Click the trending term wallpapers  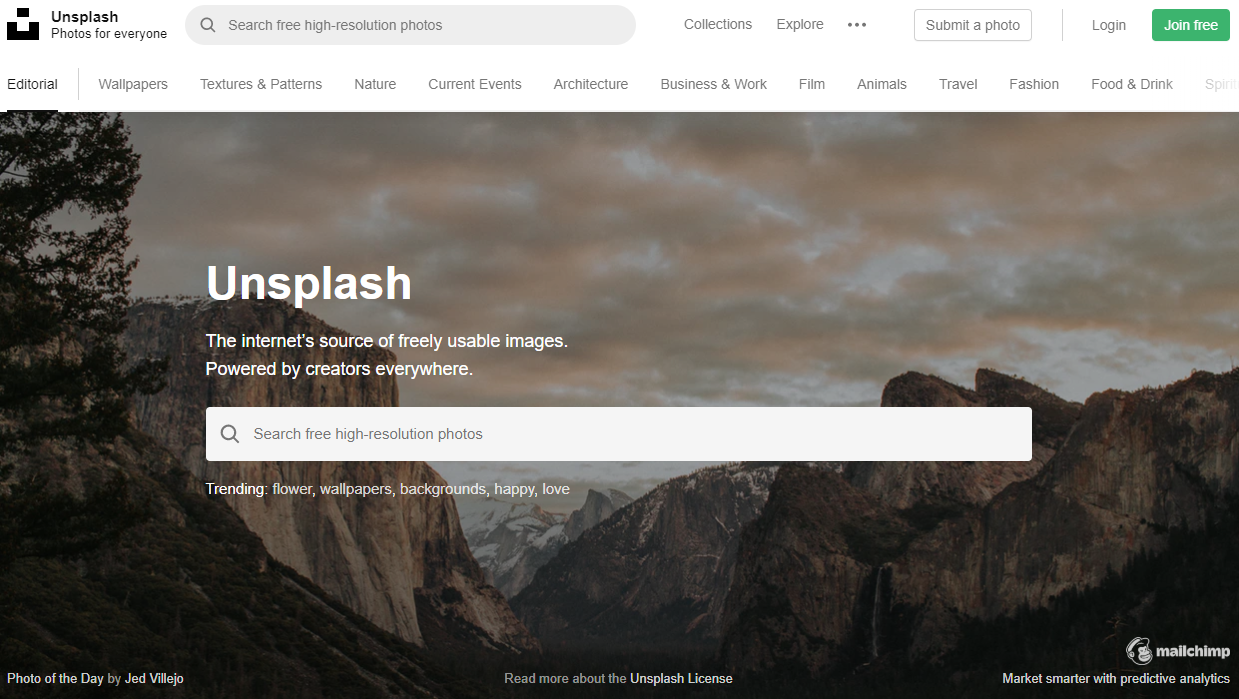pos(357,489)
